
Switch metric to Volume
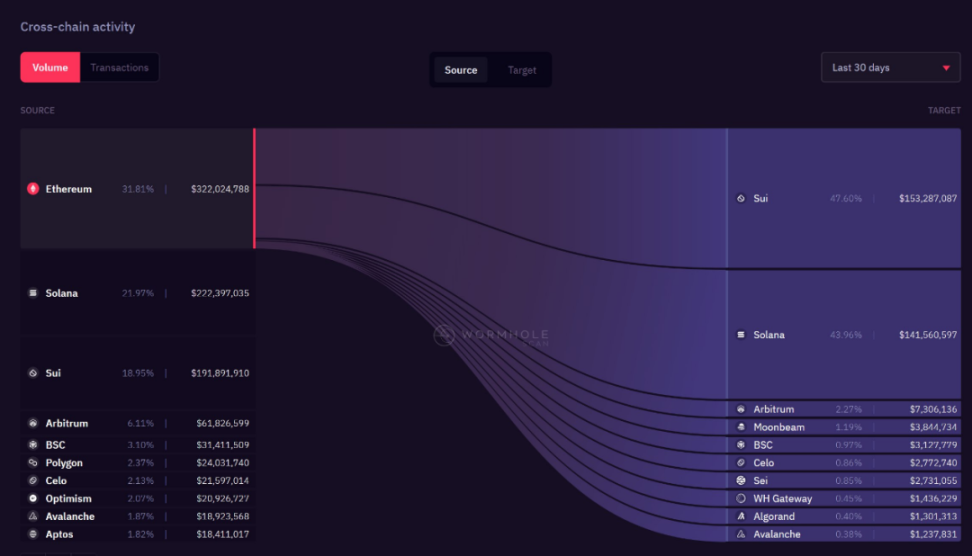[x=50, y=68]
